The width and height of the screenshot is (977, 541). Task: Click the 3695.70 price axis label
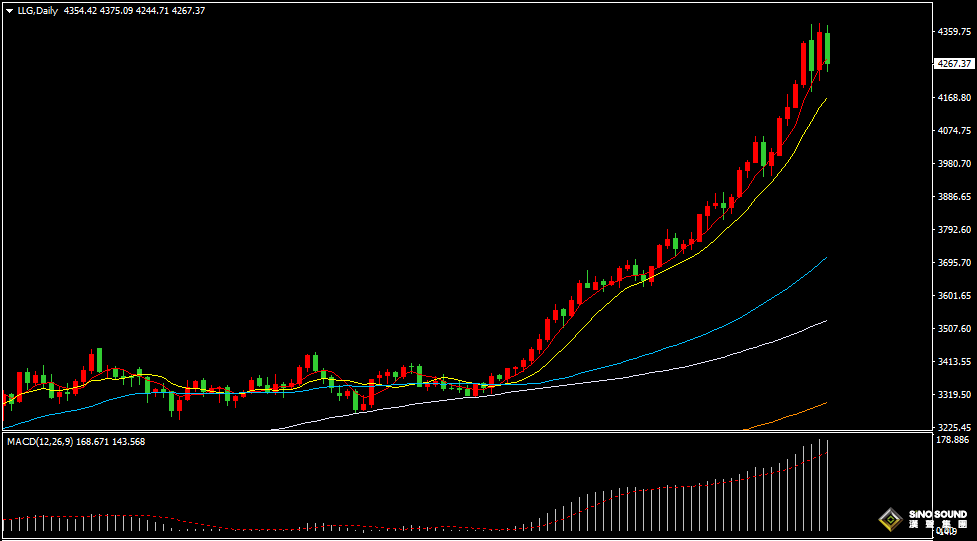[953, 263]
